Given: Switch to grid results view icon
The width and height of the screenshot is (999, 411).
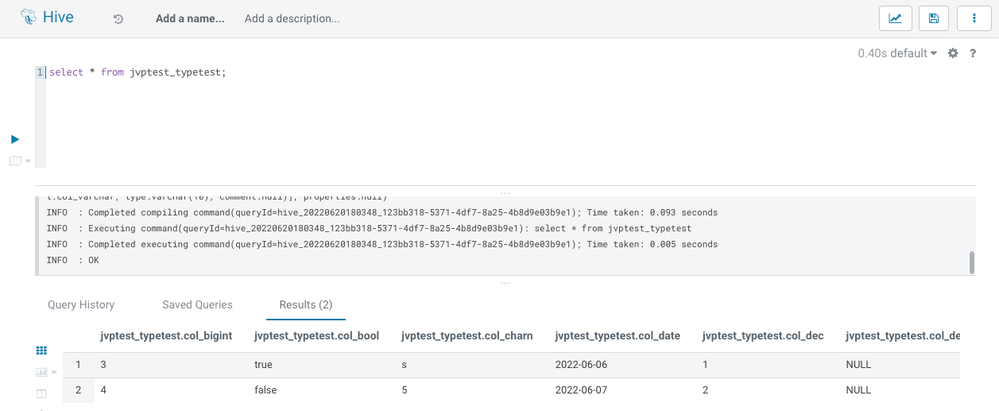Looking at the screenshot, I should coord(41,350).
